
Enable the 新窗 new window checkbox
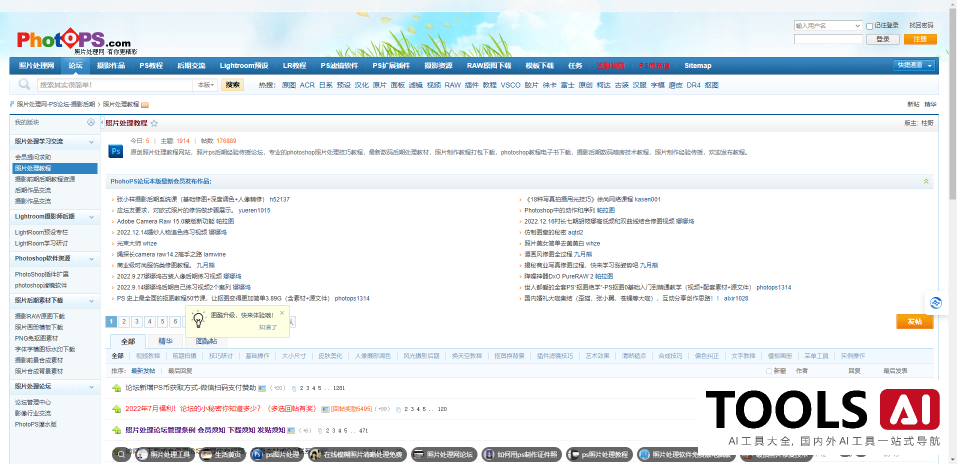(x=767, y=370)
